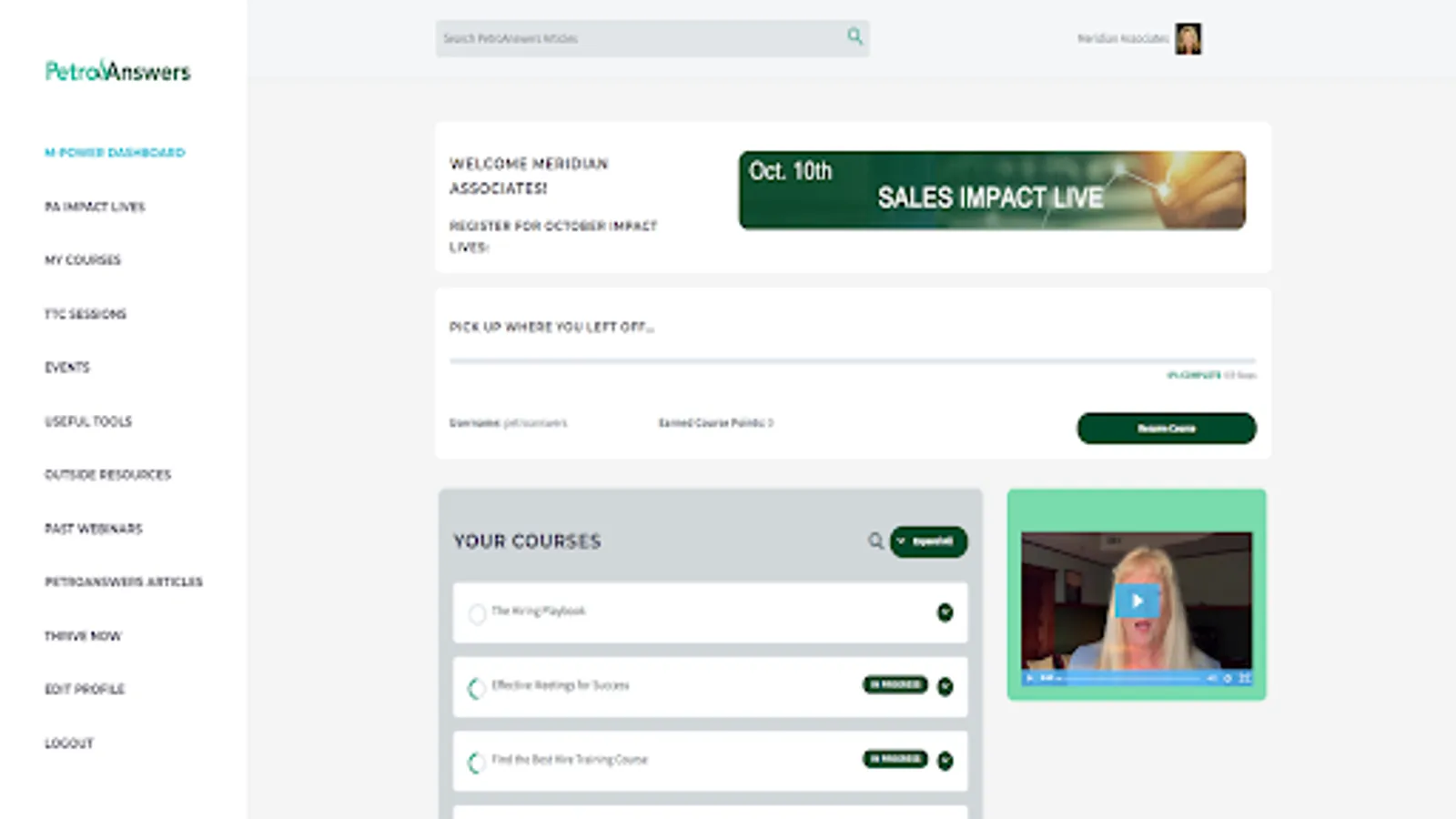Click Register for October Impact Lives text
1456x819 pixels.
tap(553, 237)
